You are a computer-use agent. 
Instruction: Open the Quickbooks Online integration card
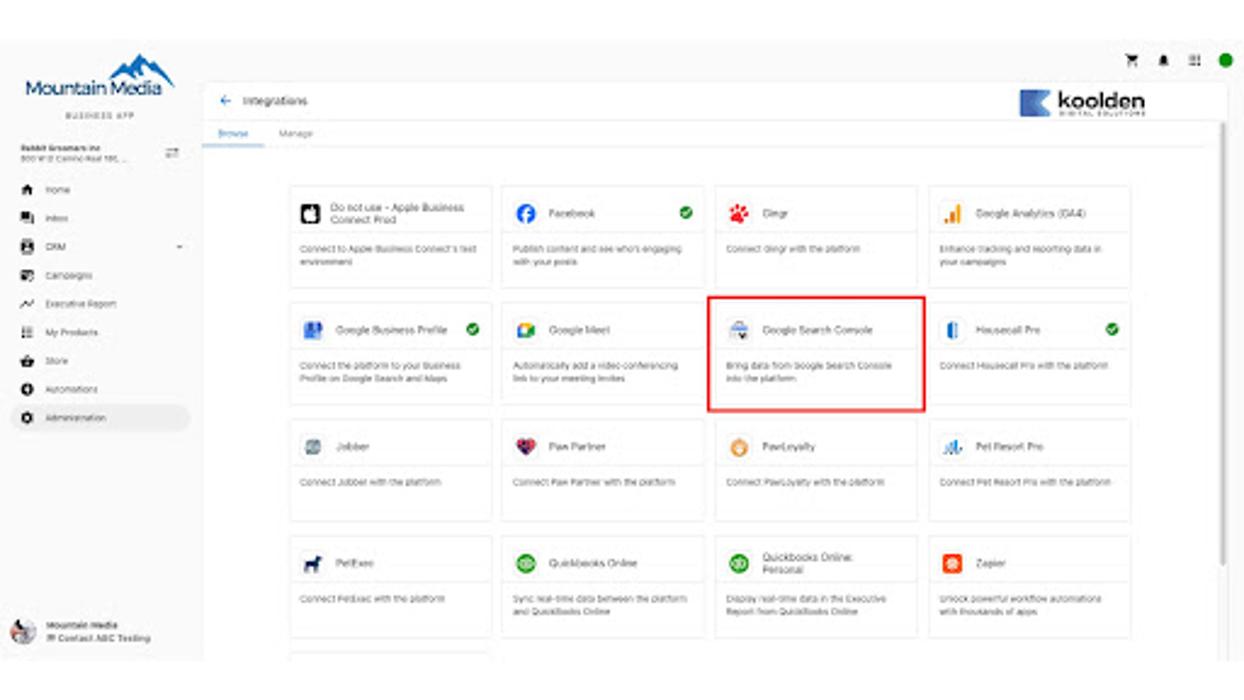coord(602,586)
